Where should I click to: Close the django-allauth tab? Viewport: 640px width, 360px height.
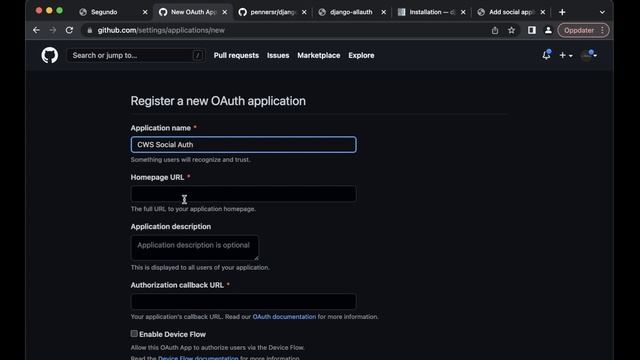click(x=384, y=12)
